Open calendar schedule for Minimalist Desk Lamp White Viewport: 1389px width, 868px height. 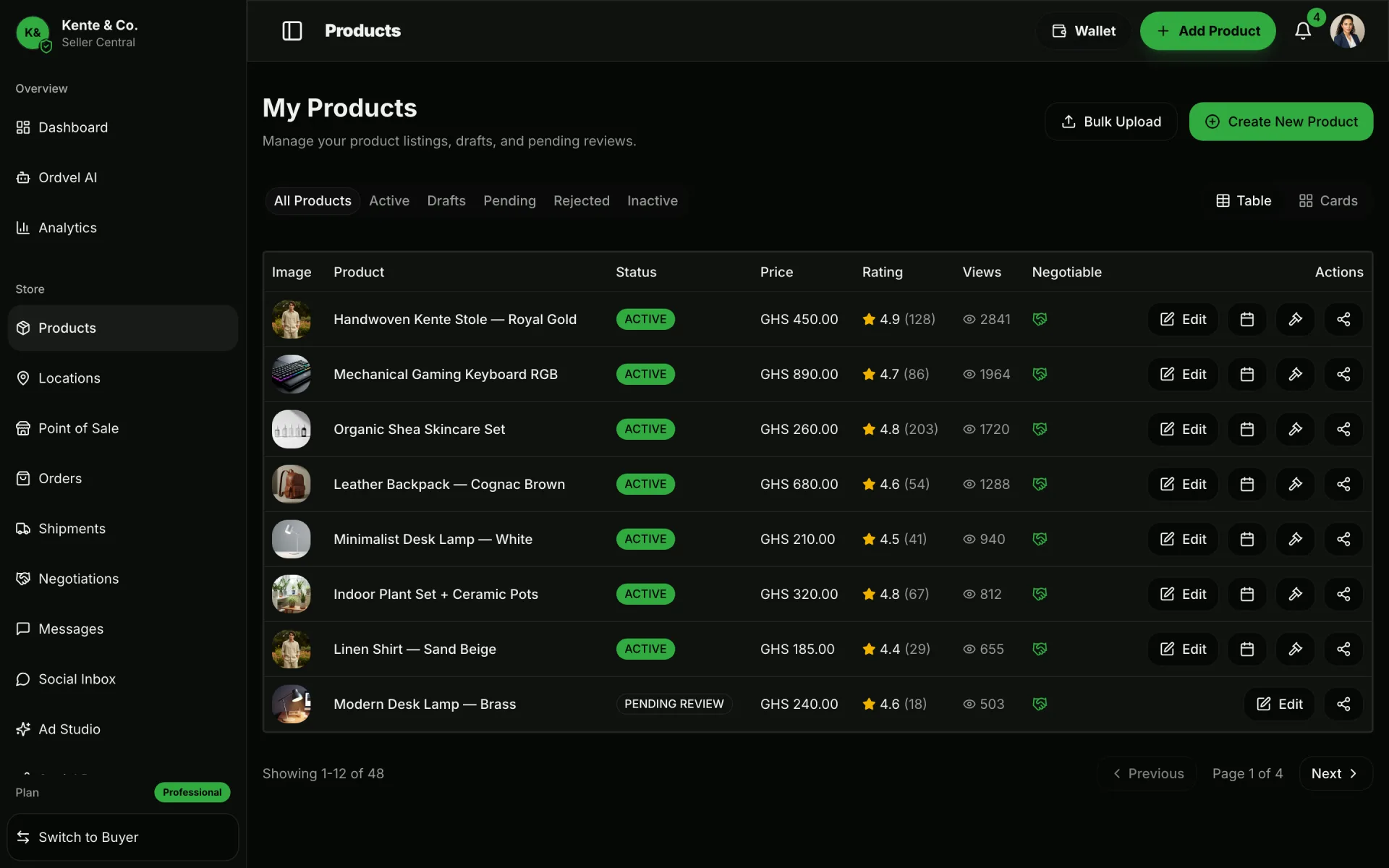pyautogui.click(x=1246, y=539)
